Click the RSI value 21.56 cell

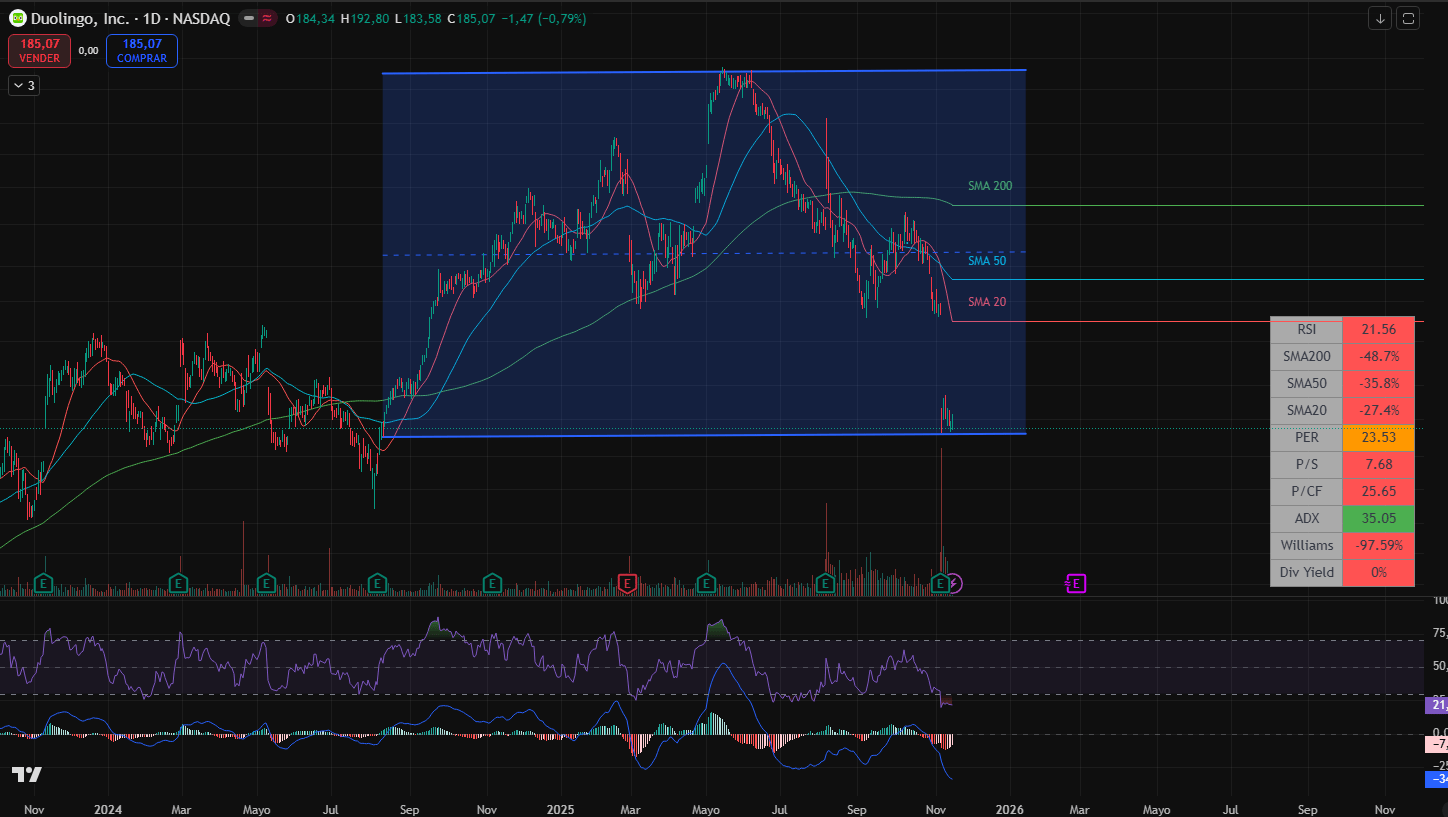click(1378, 330)
